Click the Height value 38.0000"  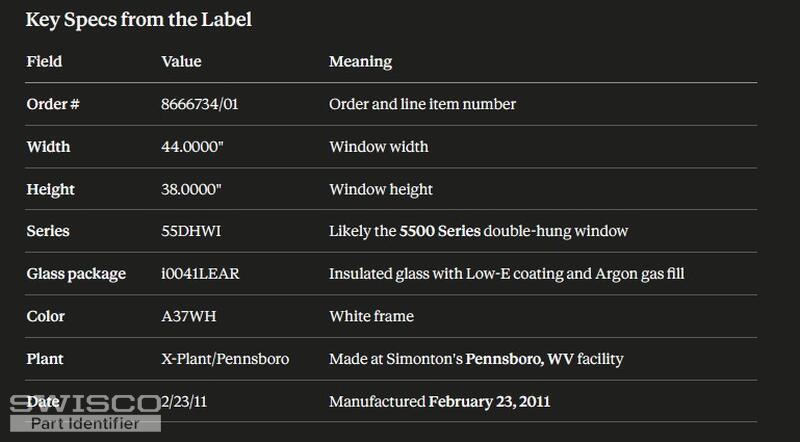tap(191, 189)
